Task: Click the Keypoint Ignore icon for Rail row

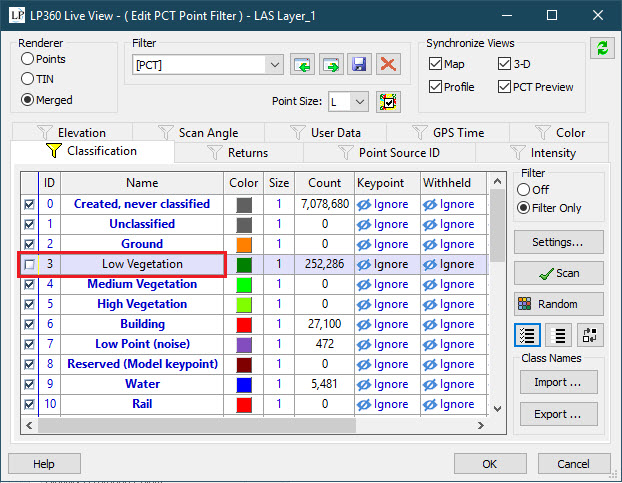Action: [x=363, y=405]
